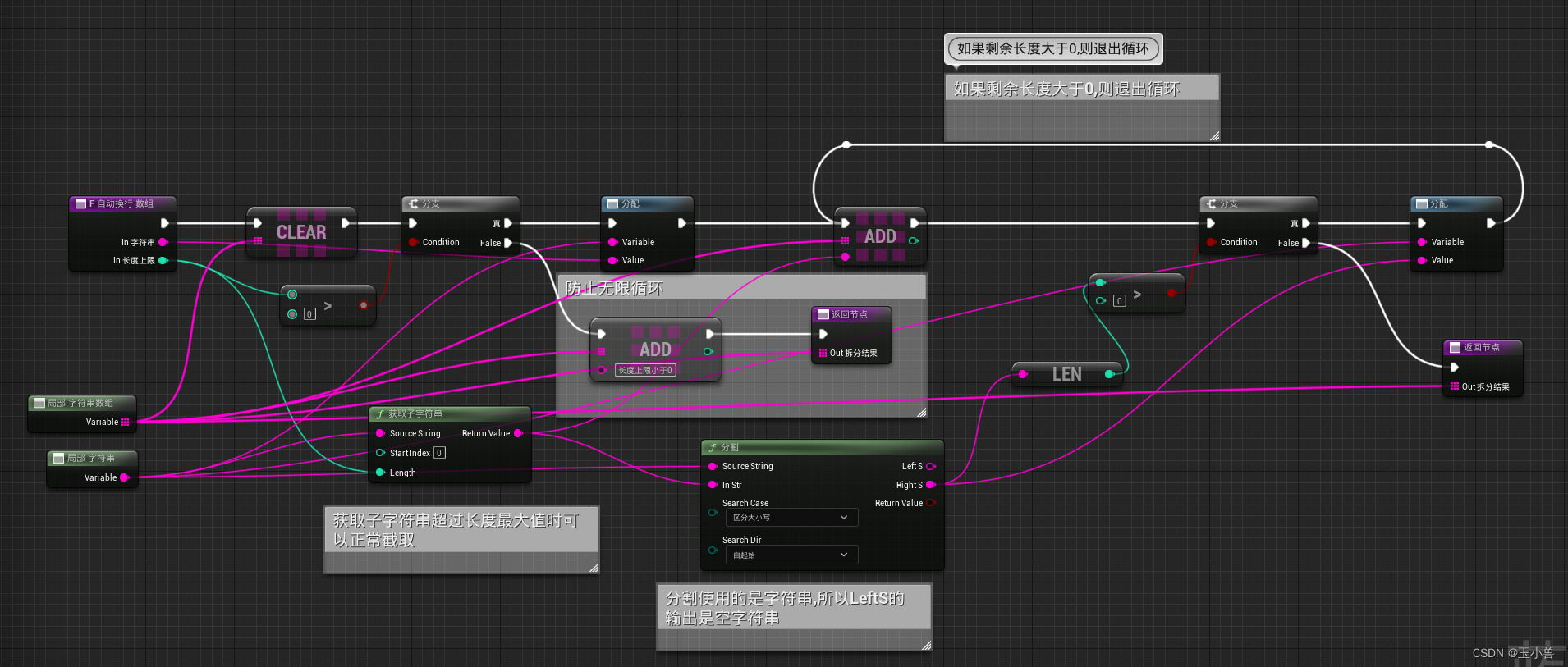Select the 获取子字符串 node header

(450, 413)
